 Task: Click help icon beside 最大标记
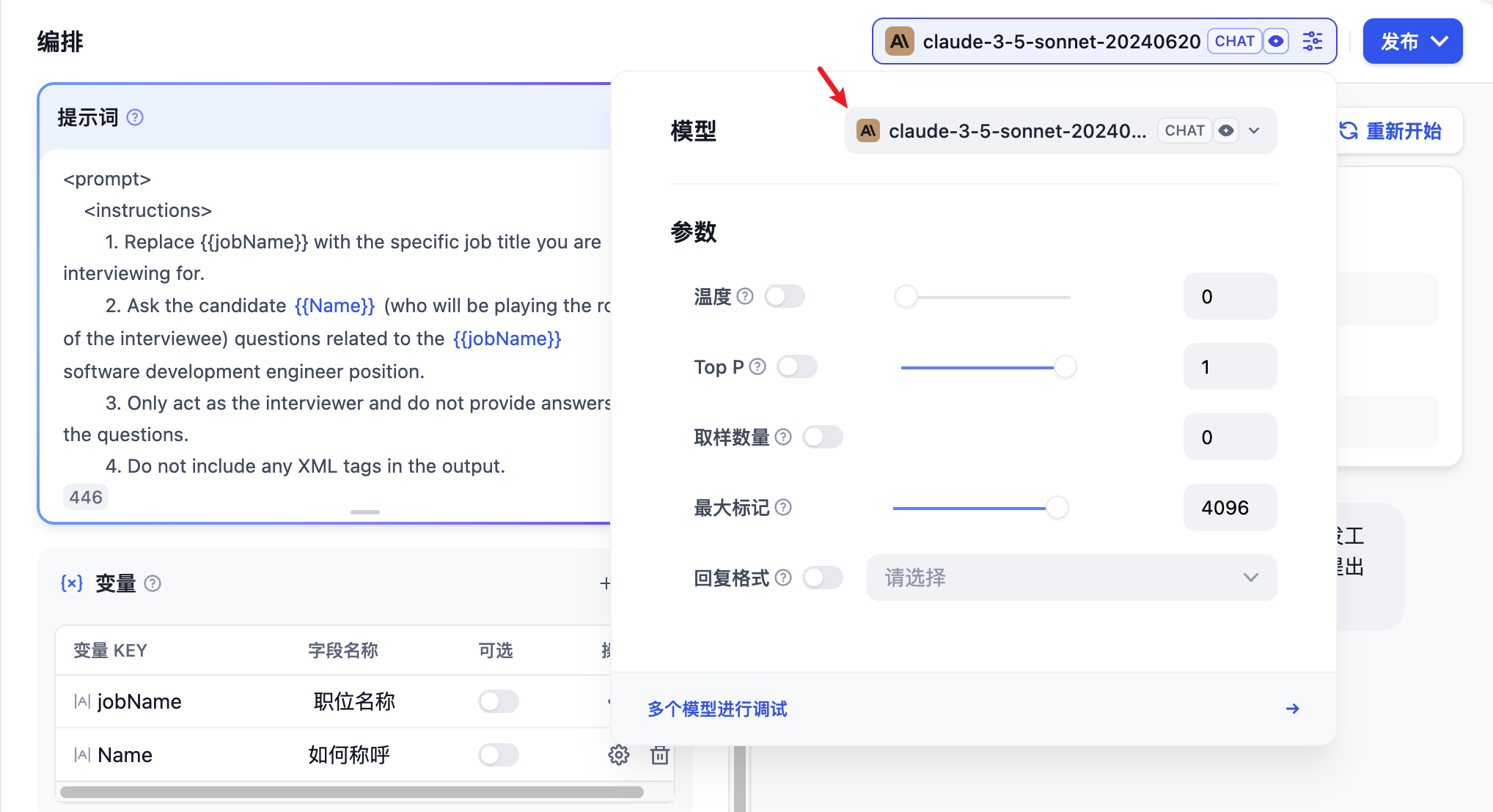click(x=783, y=507)
